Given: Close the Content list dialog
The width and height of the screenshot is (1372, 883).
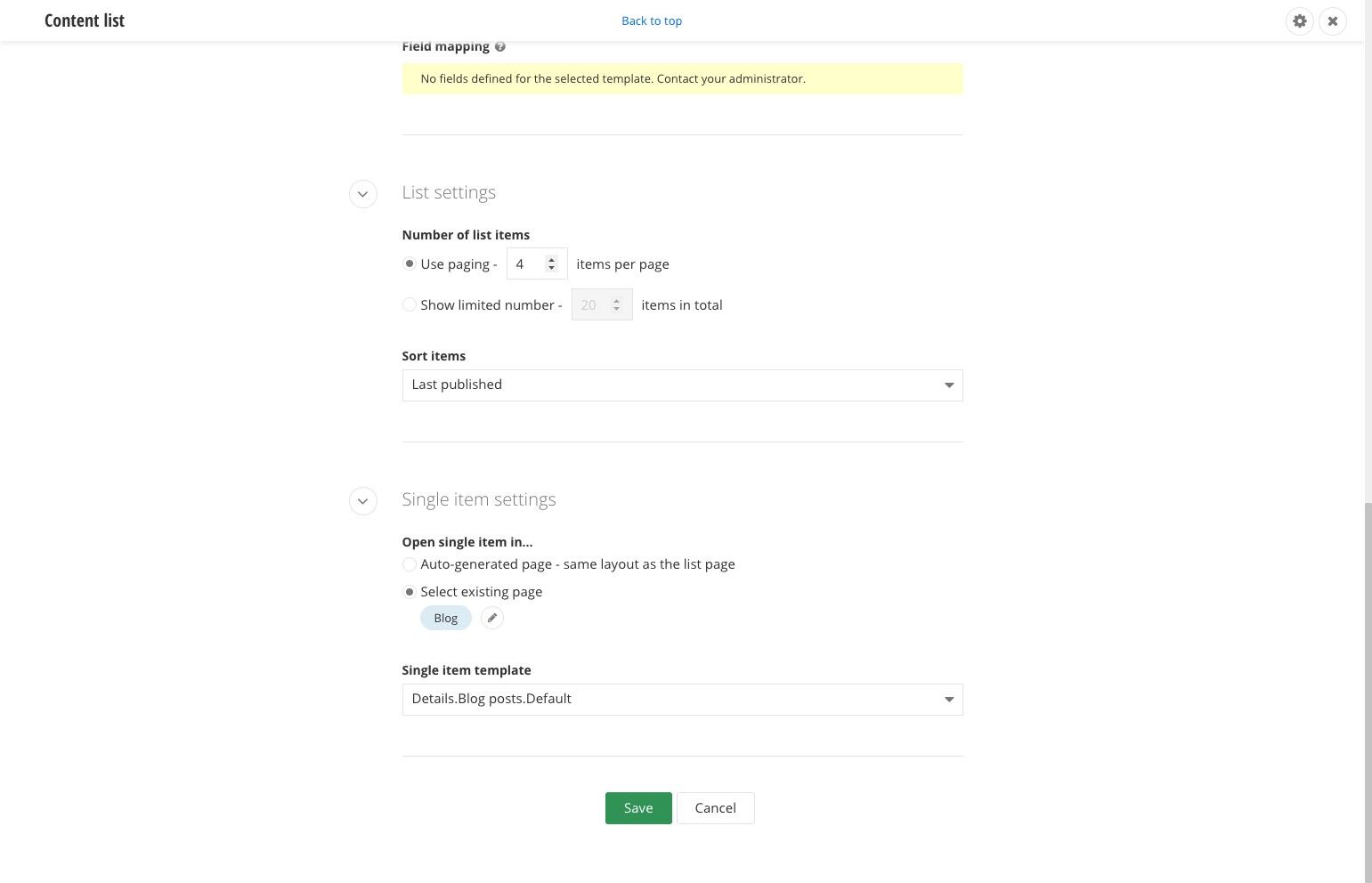Looking at the screenshot, I should coord(1333,20).
